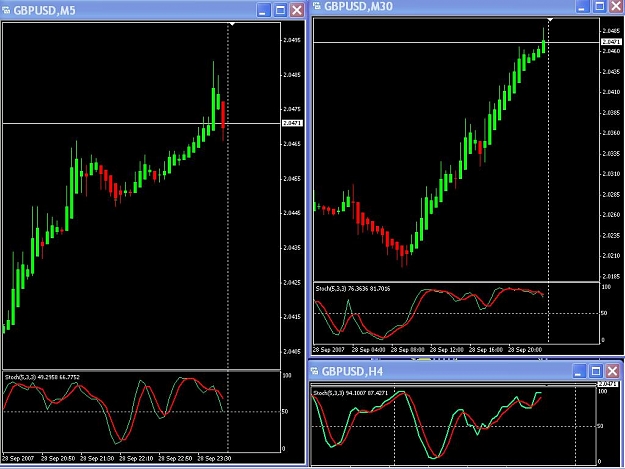The width and height of the screenshot is (625, 469).
Task: Click 2.0185 on M30 price scale
Action: [611, 276]
